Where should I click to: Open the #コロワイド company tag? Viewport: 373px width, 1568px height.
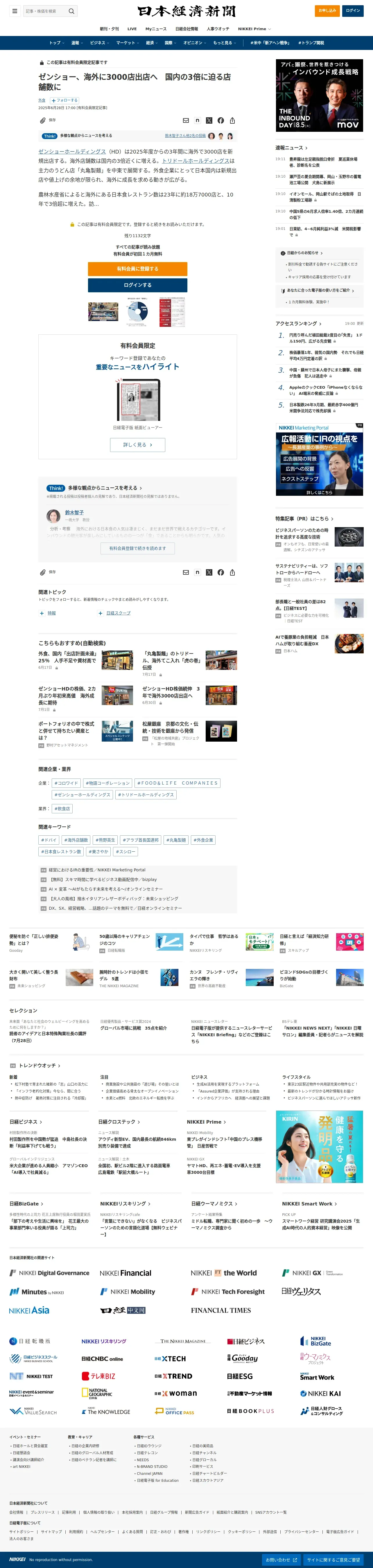(66, 783)
